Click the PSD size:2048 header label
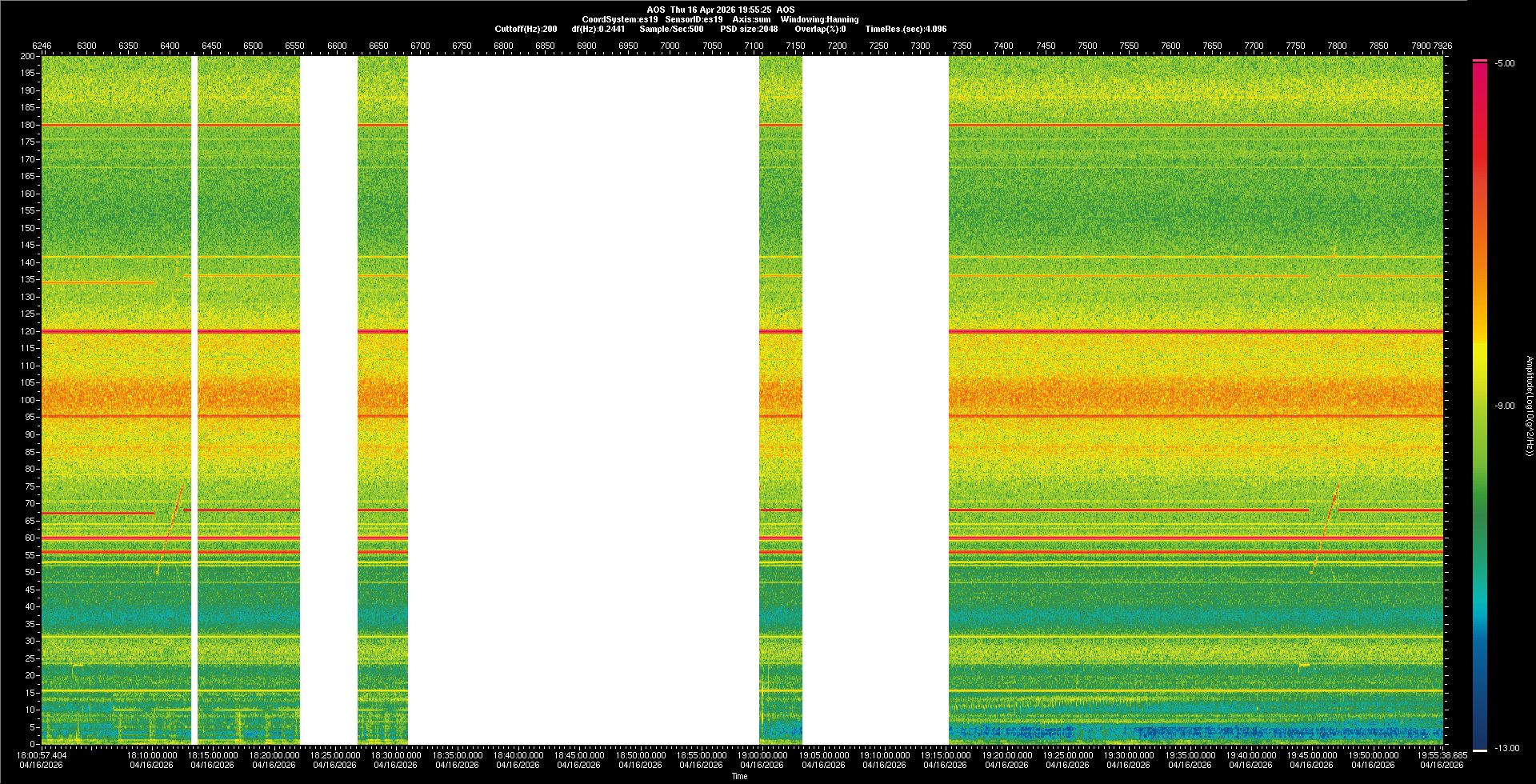The height and width of the screenshot is (784, 1536). pos(748,30)
